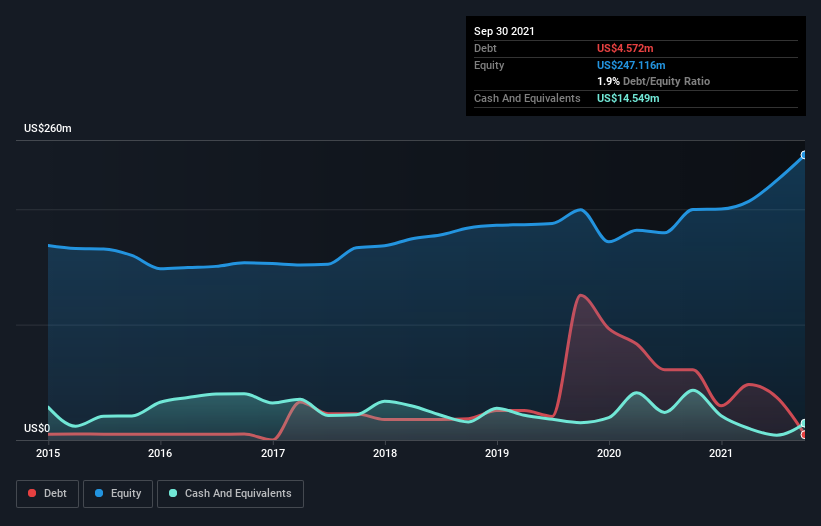Image resolution: width=821 pixels, height=526 pixels.
Task: Toggle the Debt series legend button
Action: pos(48,494)
